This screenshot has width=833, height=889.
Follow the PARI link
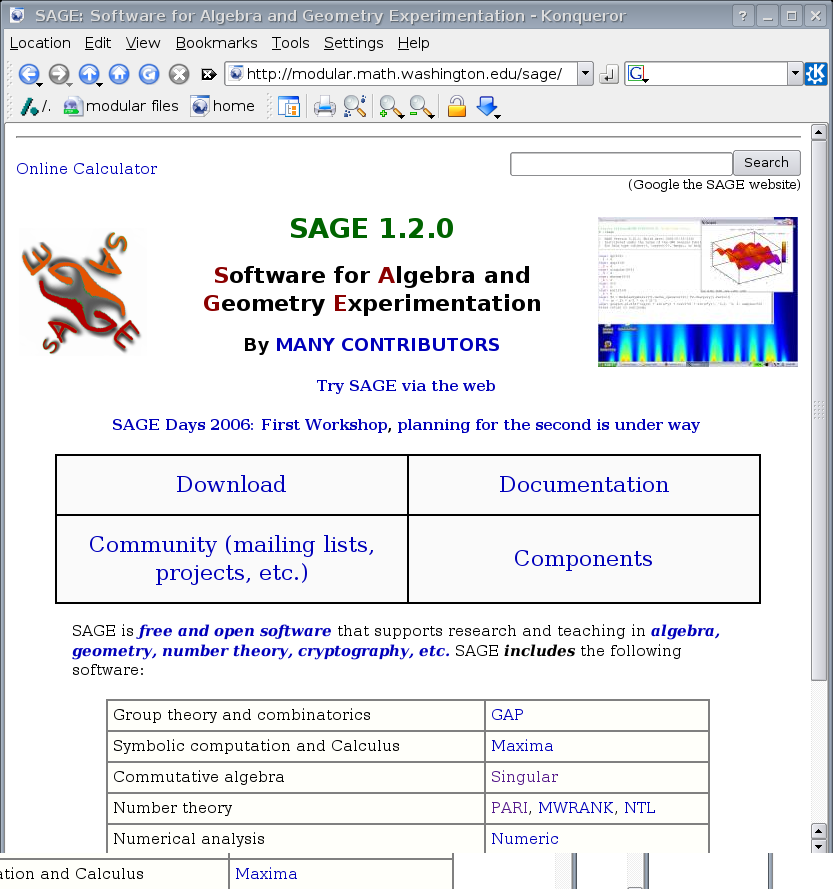pos(509,807)
